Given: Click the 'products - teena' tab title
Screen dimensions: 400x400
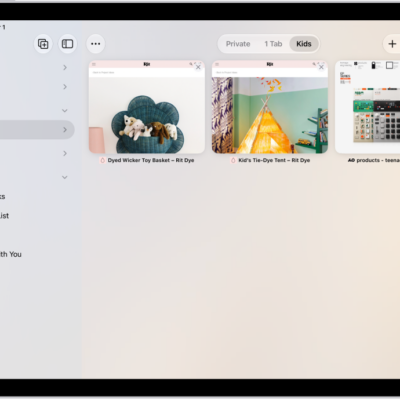Looking at the screenshot, I should pos(378,160).
